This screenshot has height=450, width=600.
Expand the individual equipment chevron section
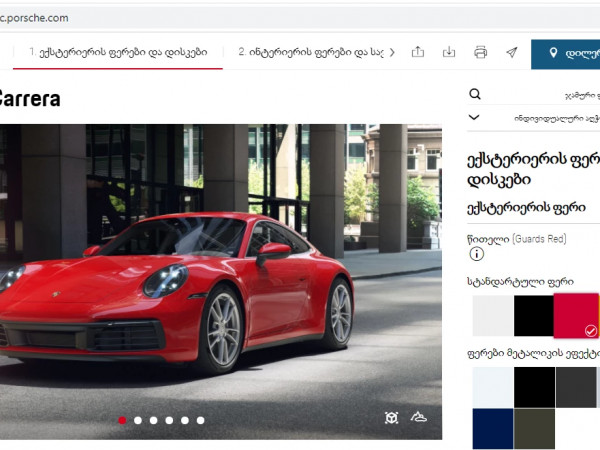click(475, 117)
